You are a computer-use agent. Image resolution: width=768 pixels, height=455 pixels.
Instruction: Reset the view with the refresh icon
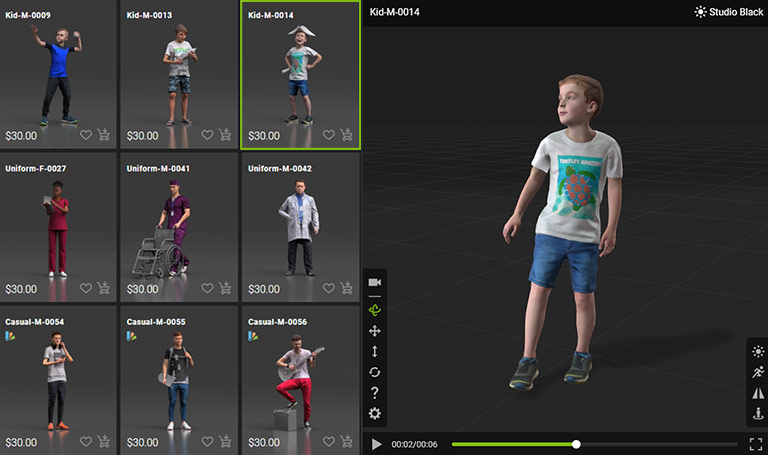375,372
